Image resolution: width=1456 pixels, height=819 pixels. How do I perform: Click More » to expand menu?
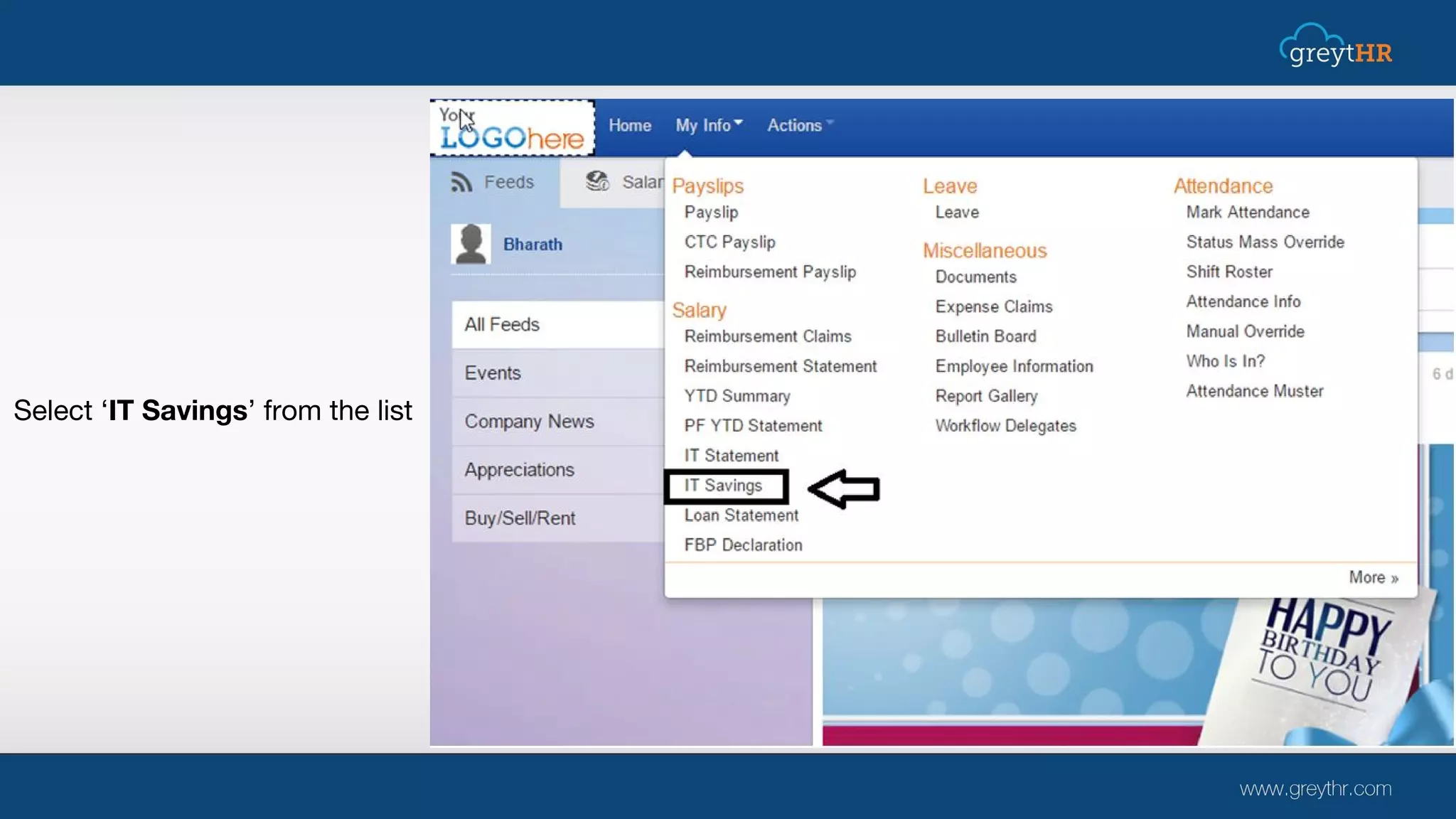(x=1373, y=577)
